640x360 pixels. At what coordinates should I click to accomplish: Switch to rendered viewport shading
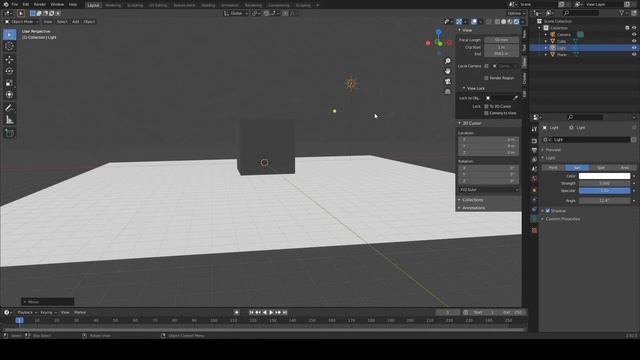[516, 22]
